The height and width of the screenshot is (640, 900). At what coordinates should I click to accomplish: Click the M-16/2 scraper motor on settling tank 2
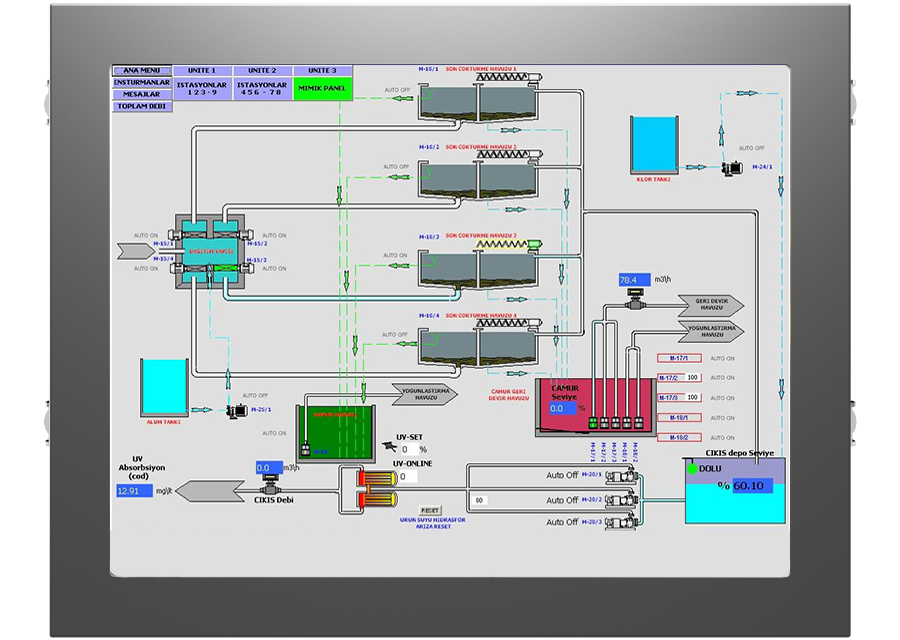click(534, 154)
